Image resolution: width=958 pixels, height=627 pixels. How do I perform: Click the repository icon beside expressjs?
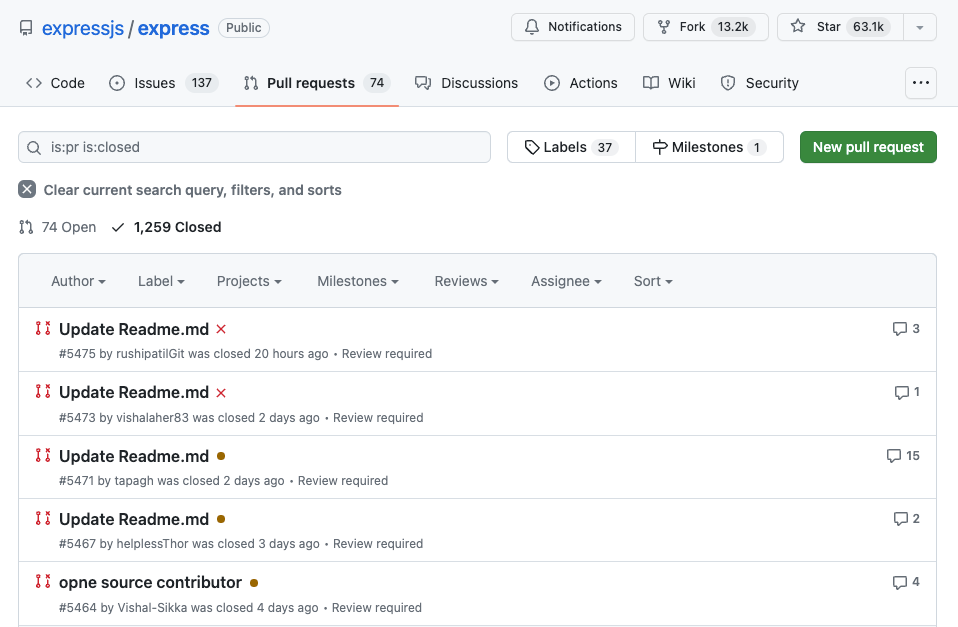(x=26, y=28)
